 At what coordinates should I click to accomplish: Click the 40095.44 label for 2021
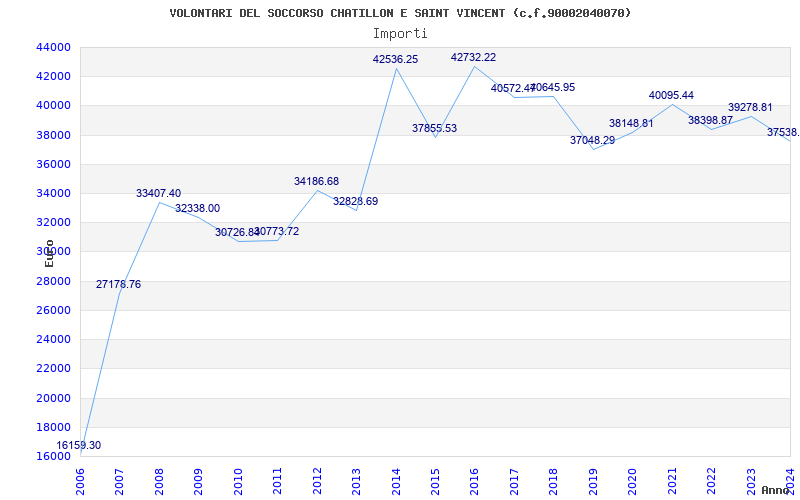671,95
